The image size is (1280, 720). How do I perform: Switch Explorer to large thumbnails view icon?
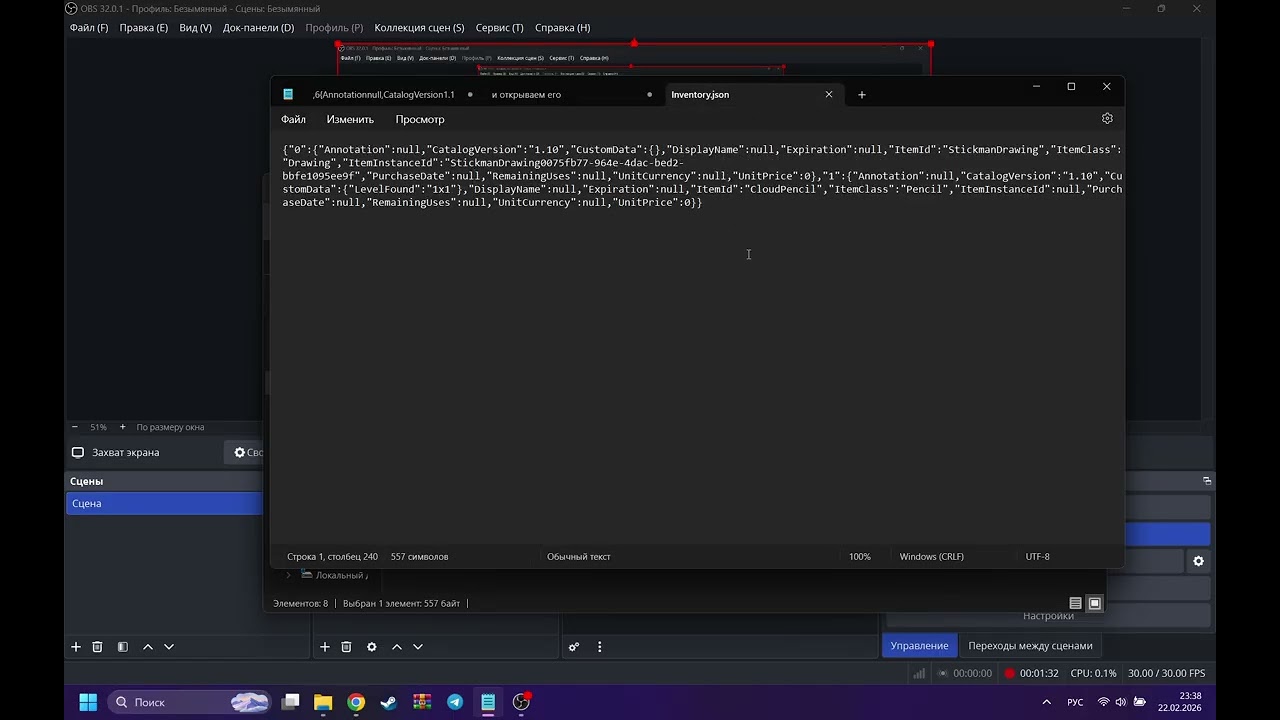1095,603
